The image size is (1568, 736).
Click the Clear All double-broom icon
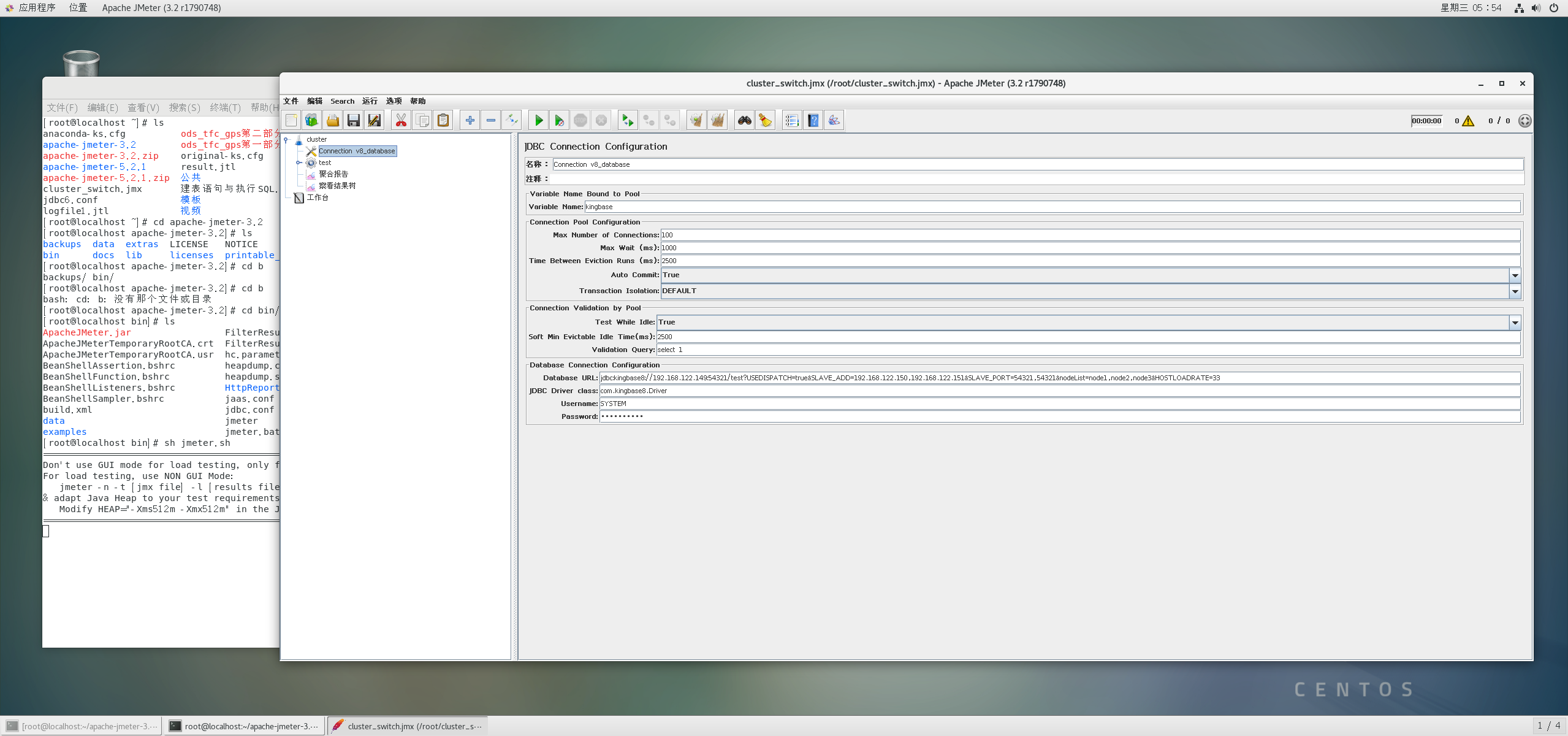pyautogui.click(x=717, y=121)
